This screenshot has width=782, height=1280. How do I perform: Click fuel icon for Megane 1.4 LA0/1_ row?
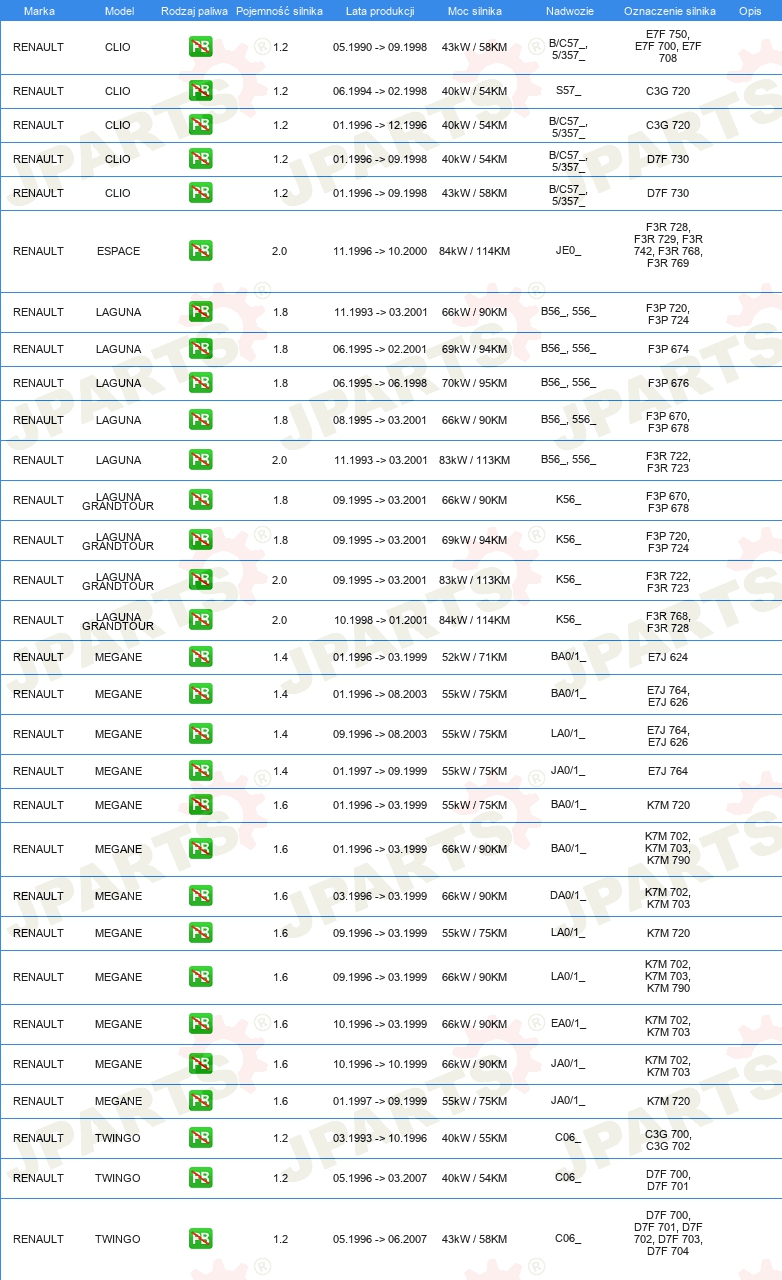click(200, 734)
